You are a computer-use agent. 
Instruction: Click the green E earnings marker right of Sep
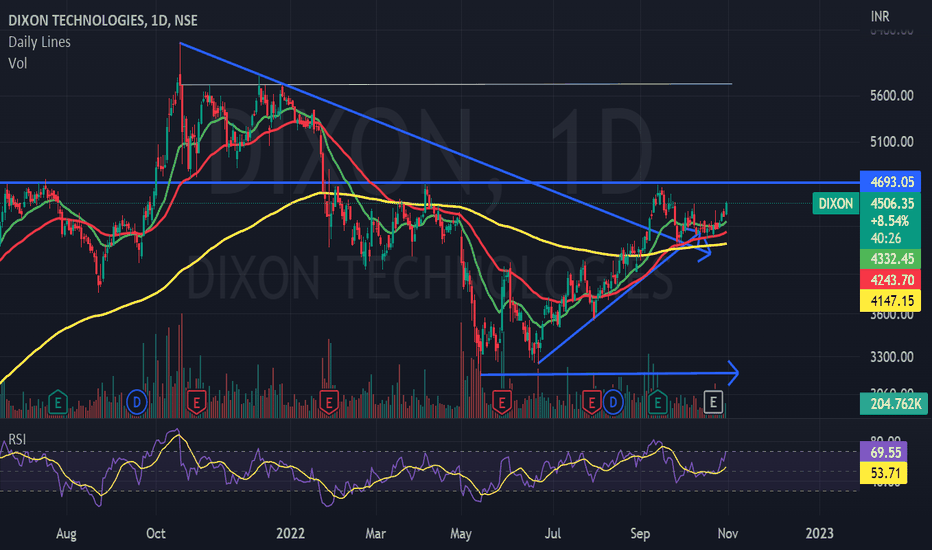(657, 403)
